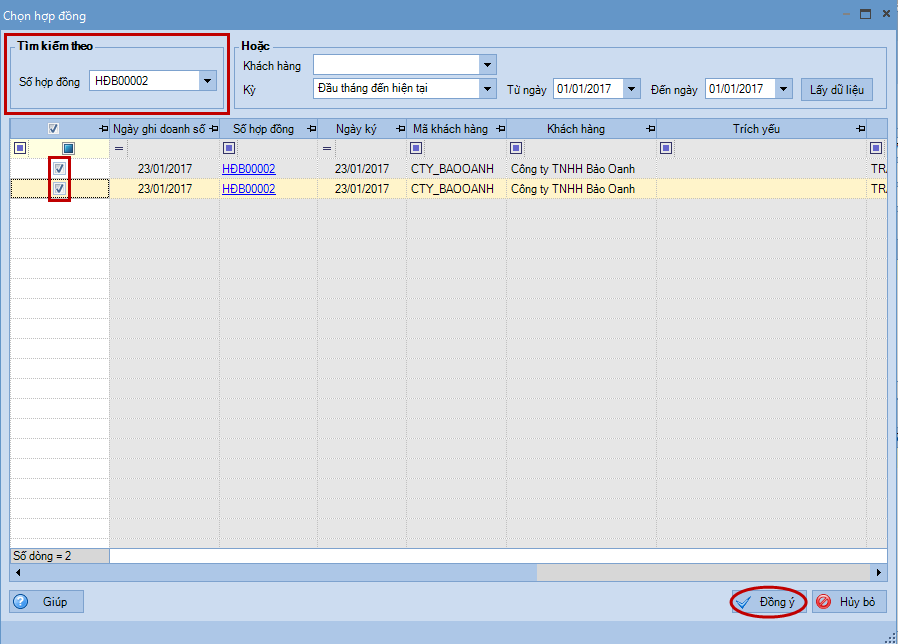This screenshot has width=898, height=644.
Task: Click pin icon on Số hợp đồng column
Action: 312,129
